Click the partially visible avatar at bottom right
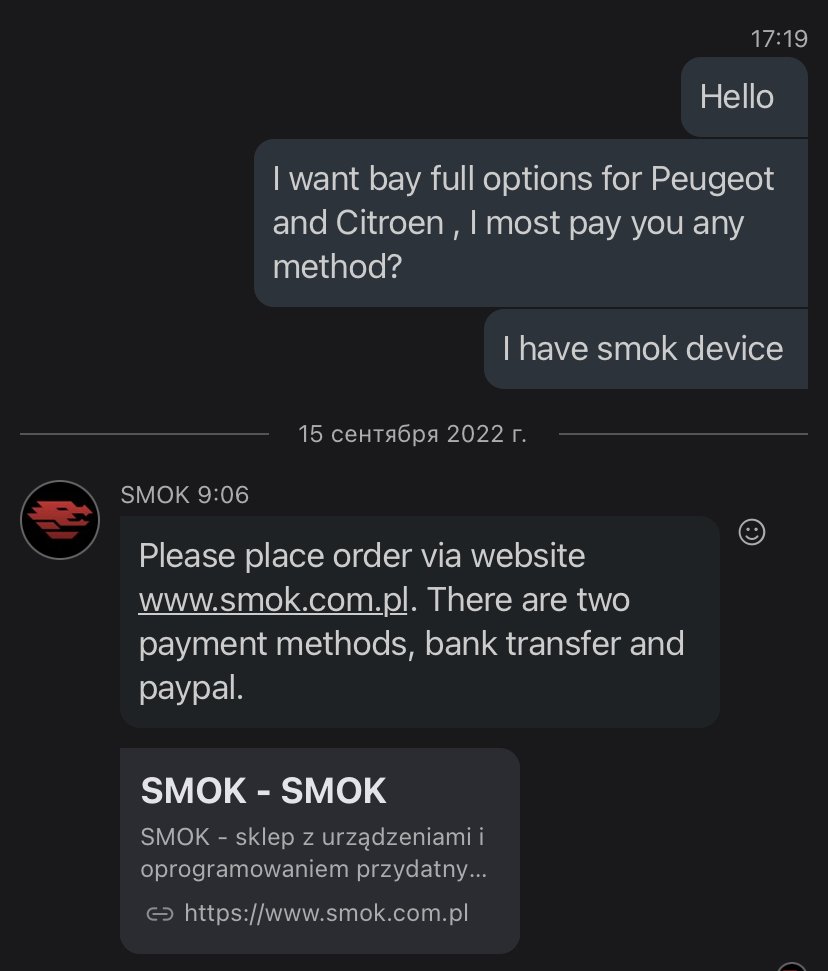The image size is (828, 971). (x=793, y=966)
